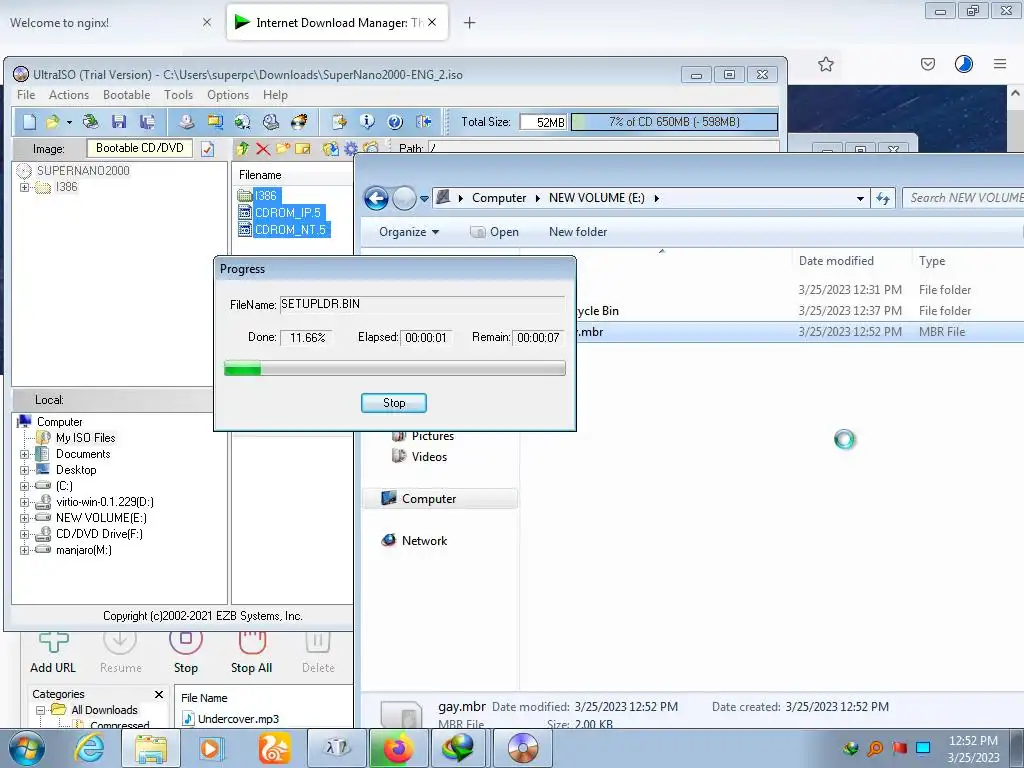The height and width of the screenshot is (768, 1024).
Task: Launch Internet Explorer from taskbar
Action: click(x=89, y=748)
